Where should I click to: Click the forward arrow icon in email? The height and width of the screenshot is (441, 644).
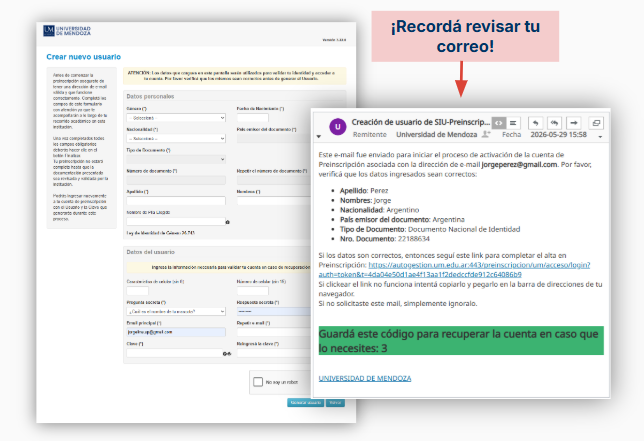(574, 123)
